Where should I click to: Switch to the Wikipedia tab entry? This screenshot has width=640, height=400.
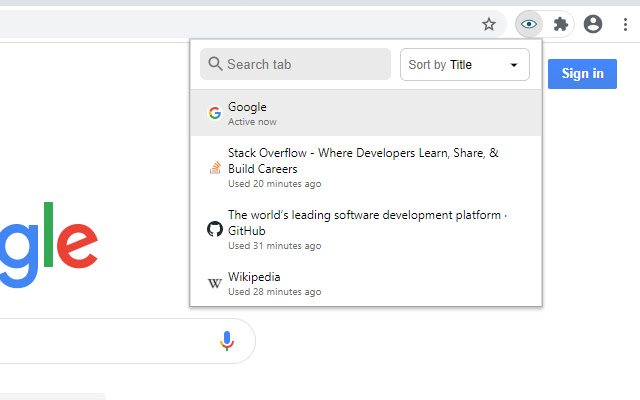(366, 283)
